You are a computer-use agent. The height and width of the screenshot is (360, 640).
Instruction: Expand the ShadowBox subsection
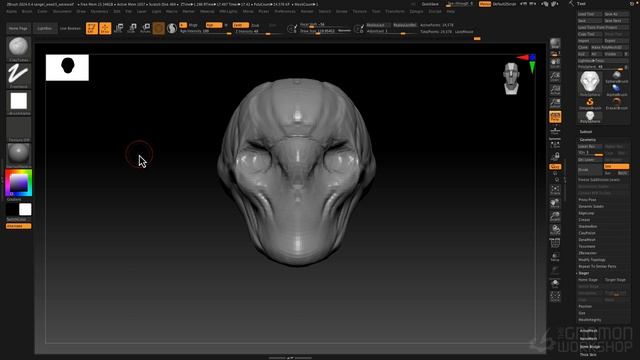coord(588,226)
